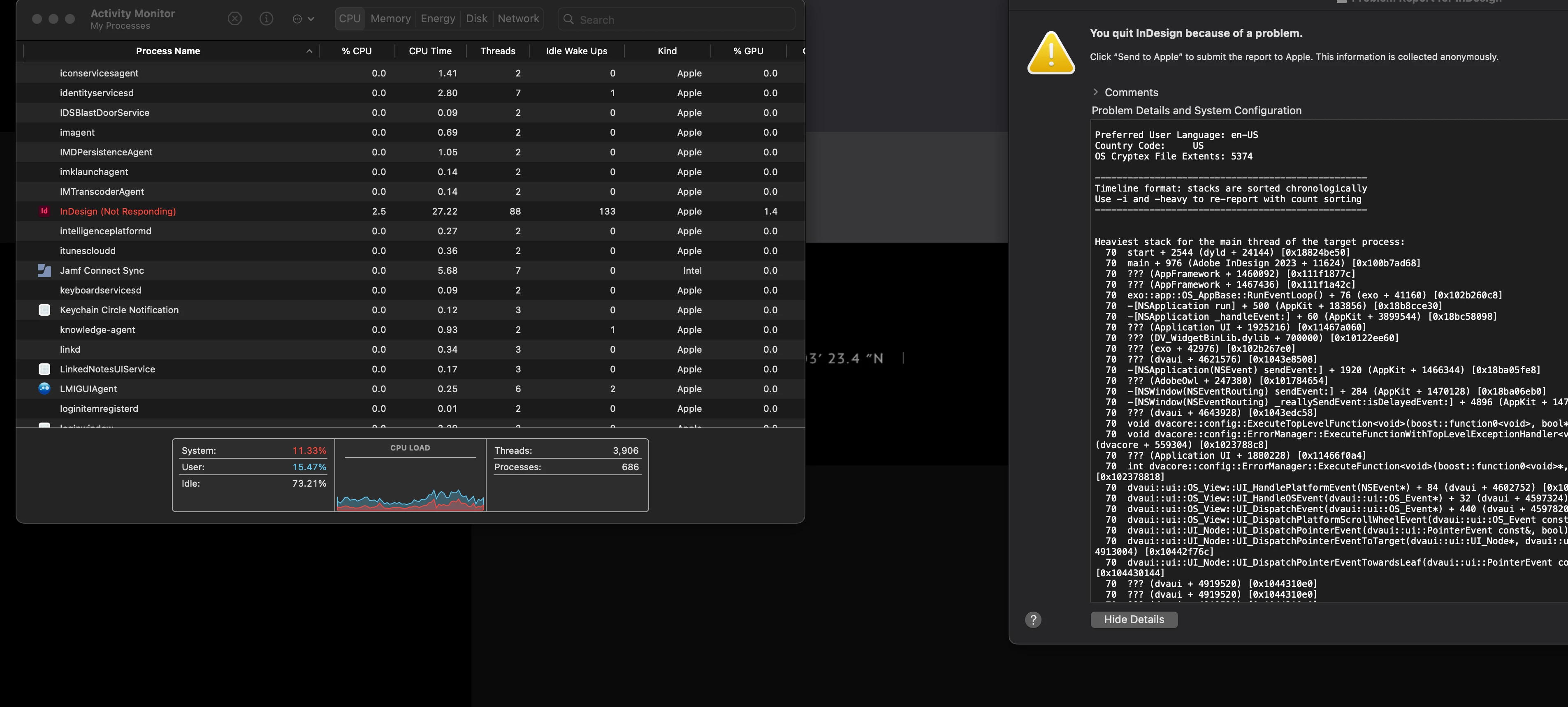Toggle Process Name sort order arrow
Viewport: 1568px width, 707px height.
[x=308, y=51]
